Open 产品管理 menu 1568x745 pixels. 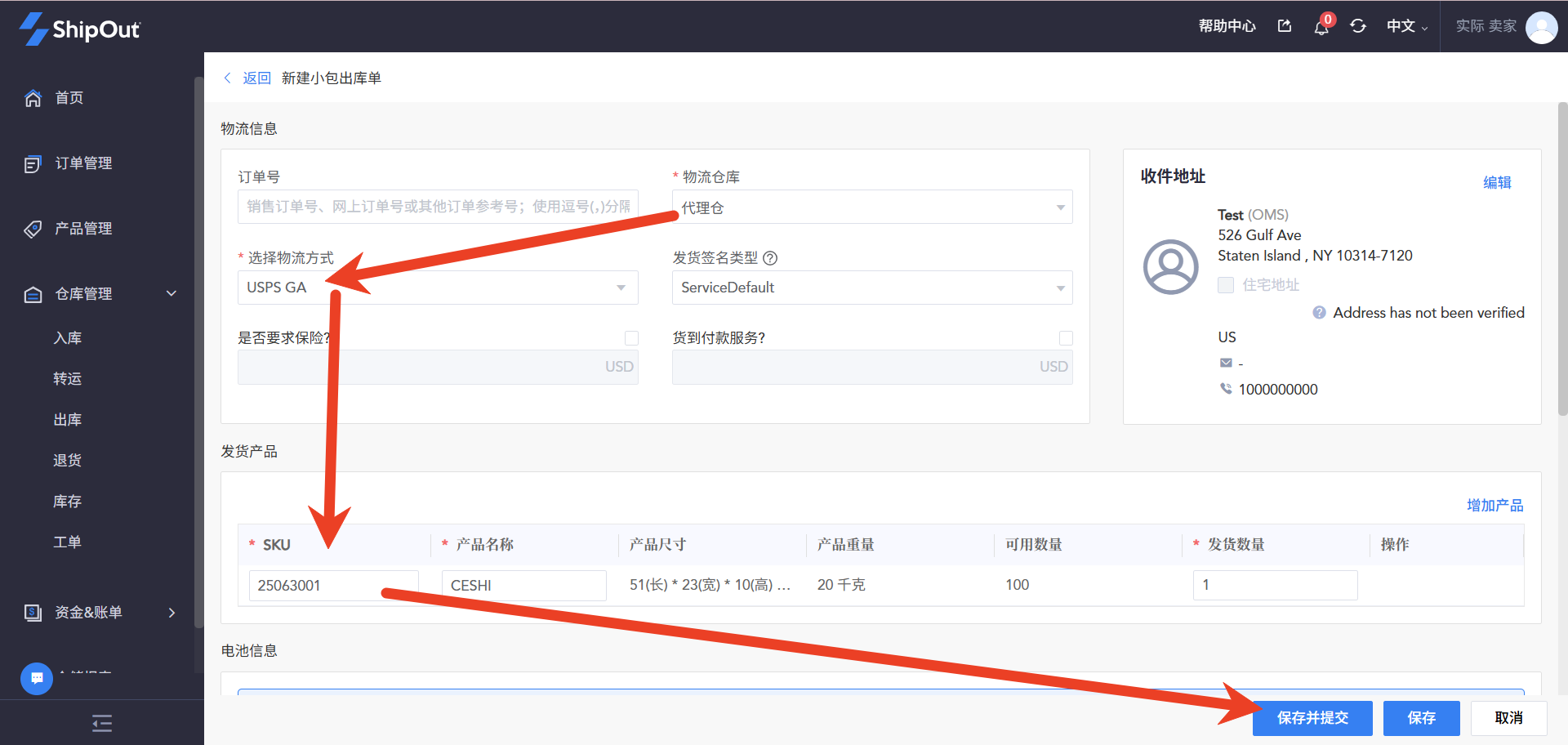point(83,229)
